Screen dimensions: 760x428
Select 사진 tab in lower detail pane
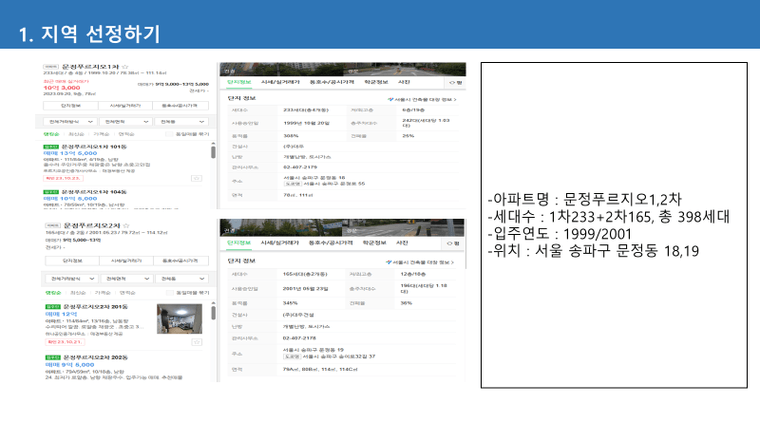(x=402, y=243)
